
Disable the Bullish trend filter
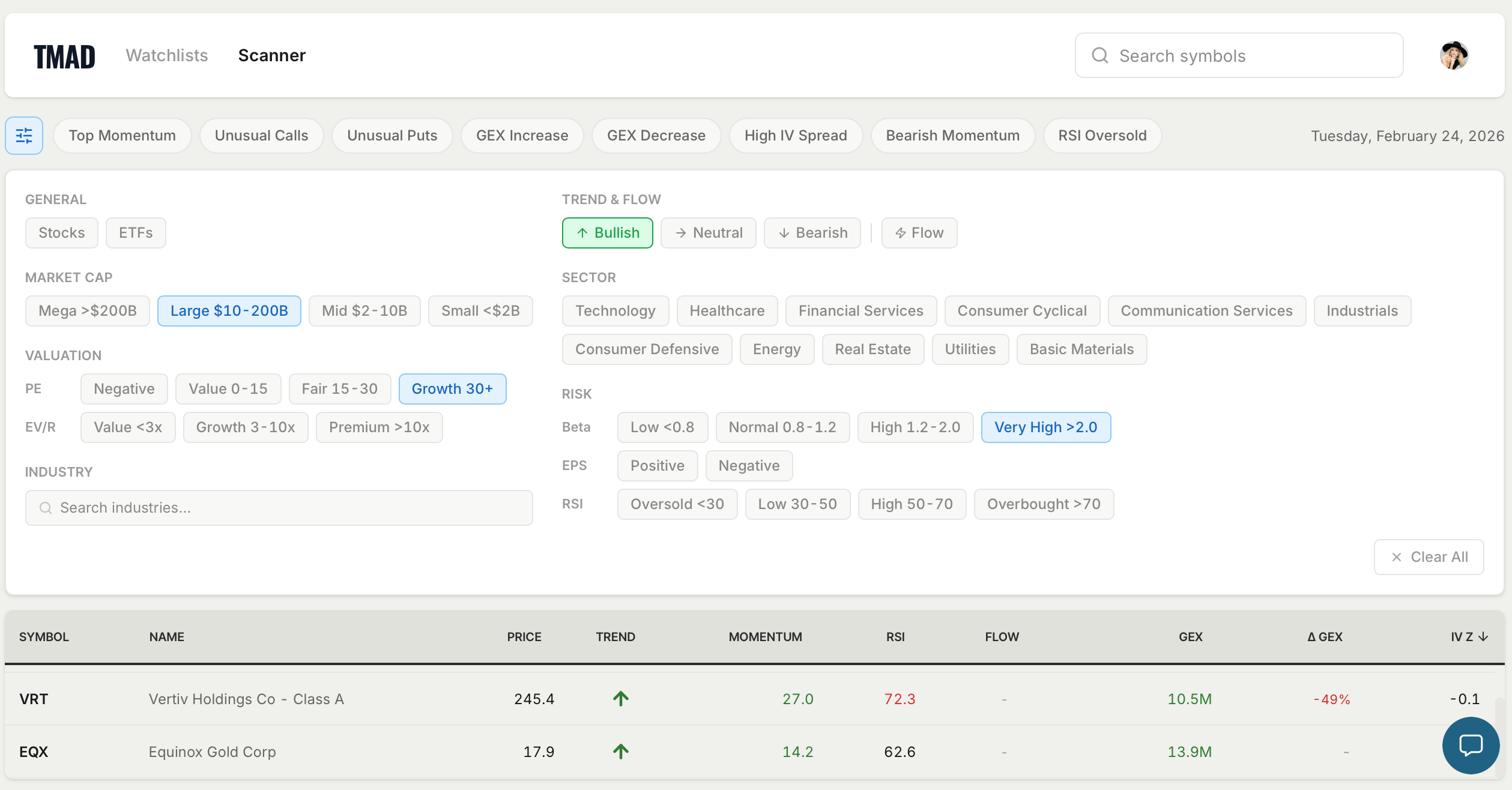click(x=607, y=233)
